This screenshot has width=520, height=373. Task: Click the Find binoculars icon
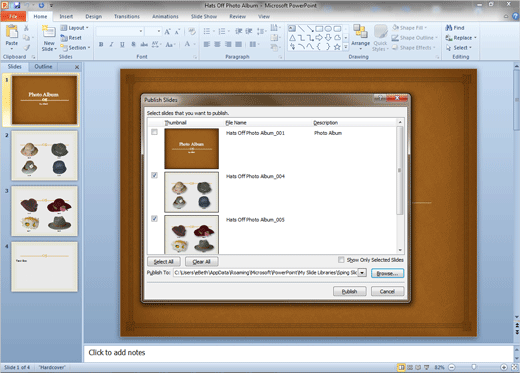click(449, 28)
